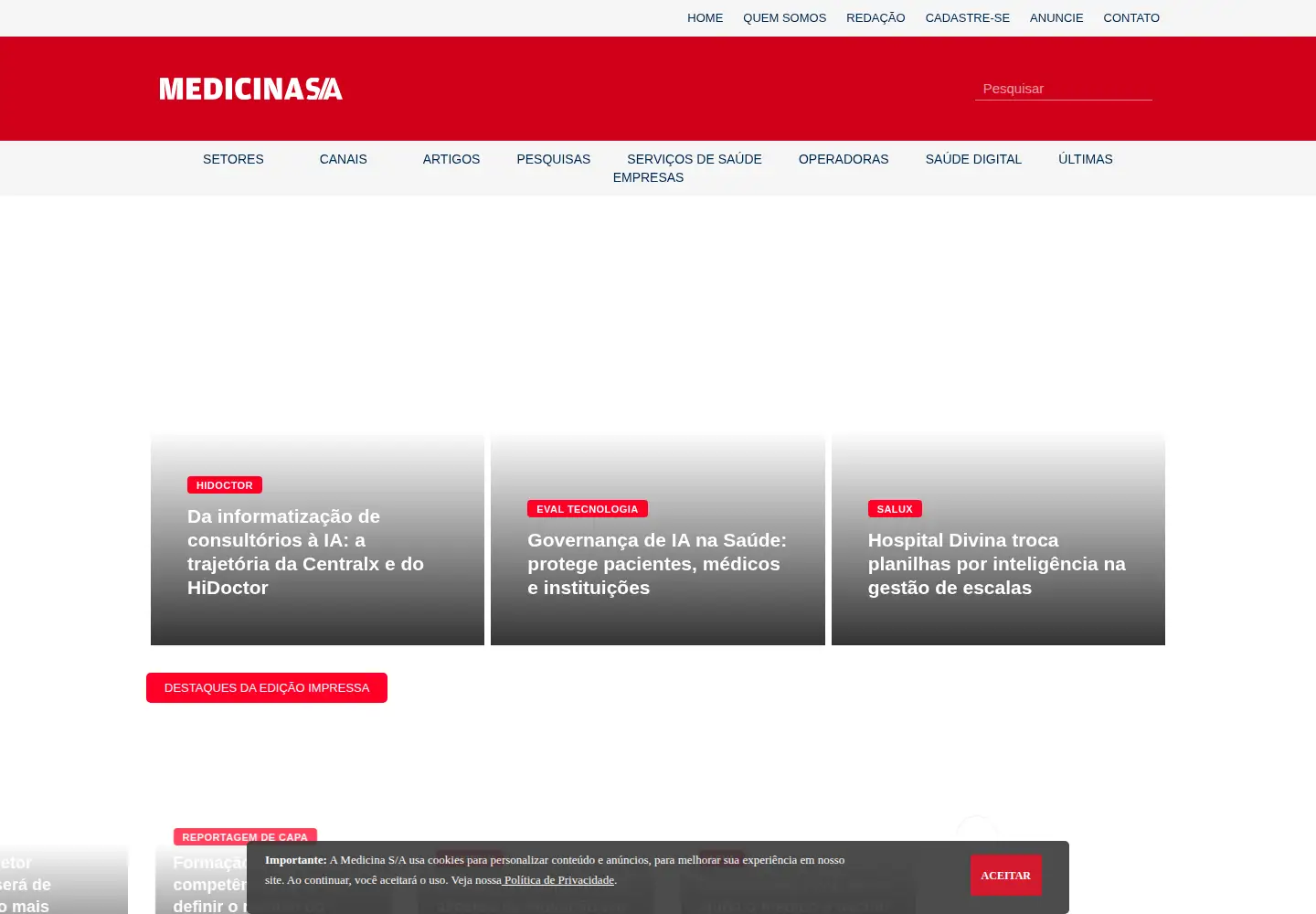The width and height of the screenshot is (1316, 914).
Task: Open the SERVIÇOS DE SAÚDE menu
Action: pyautogui.click(x=695, y=159)
